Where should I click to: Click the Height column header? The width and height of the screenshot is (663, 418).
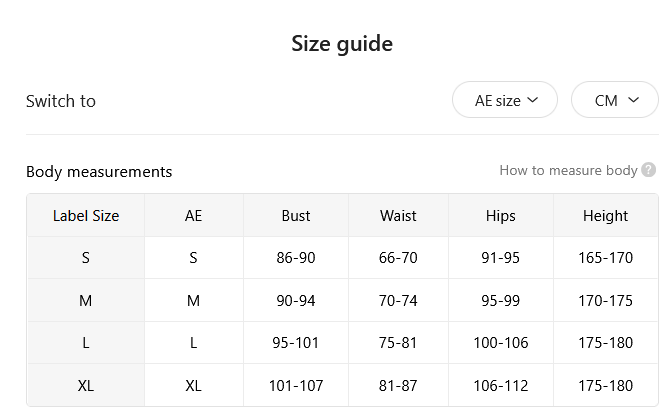pyautogui.click(x=605, y=216)
